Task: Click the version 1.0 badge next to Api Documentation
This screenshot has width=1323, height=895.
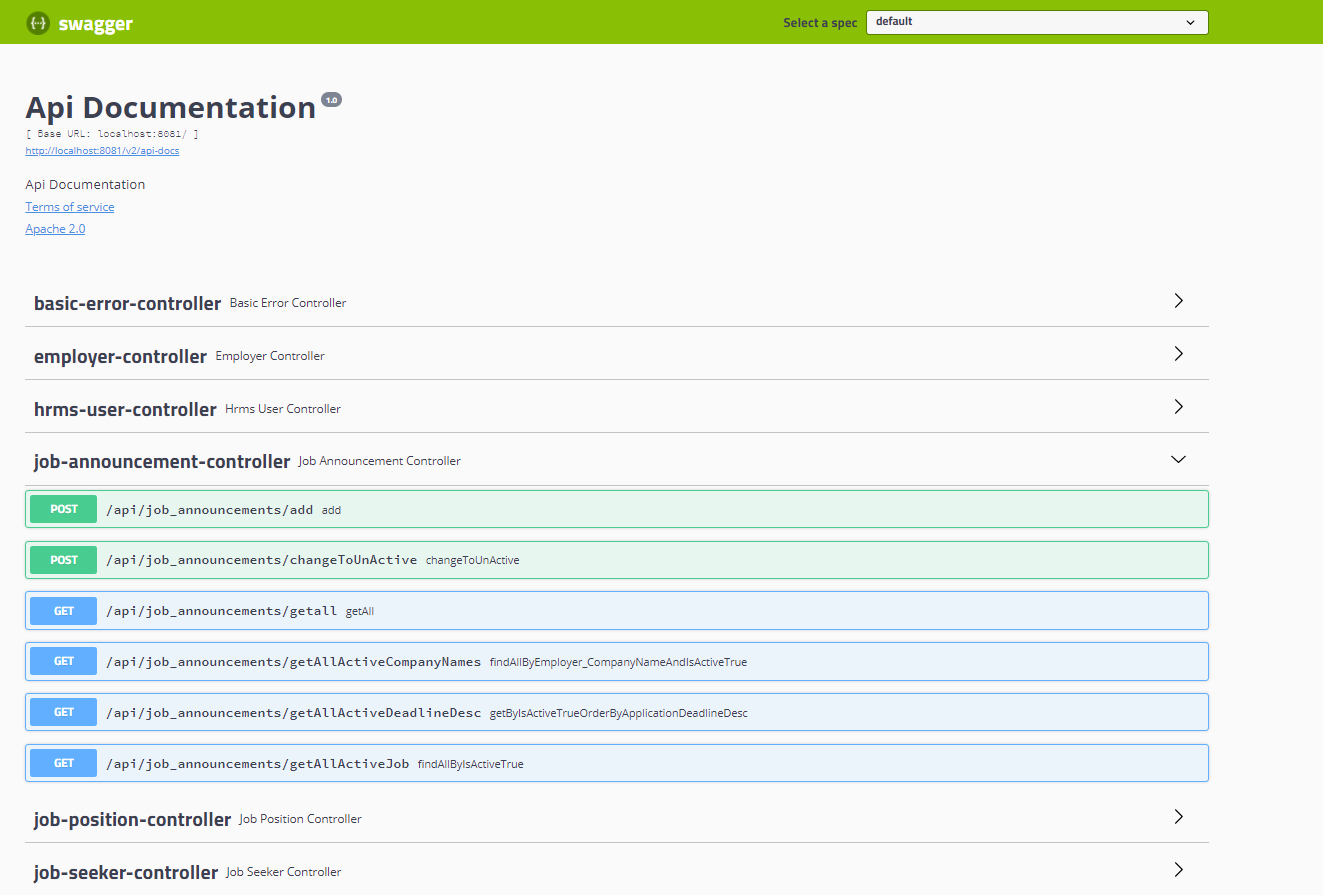Action: pyautogui.click(x=331, y=99)
